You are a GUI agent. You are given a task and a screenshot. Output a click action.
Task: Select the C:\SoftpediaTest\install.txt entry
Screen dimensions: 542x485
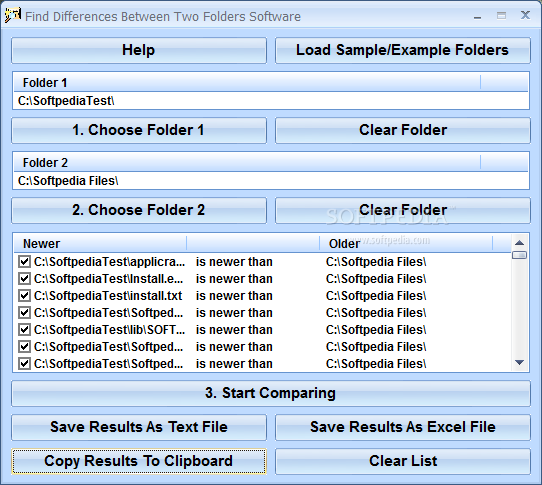108,296
